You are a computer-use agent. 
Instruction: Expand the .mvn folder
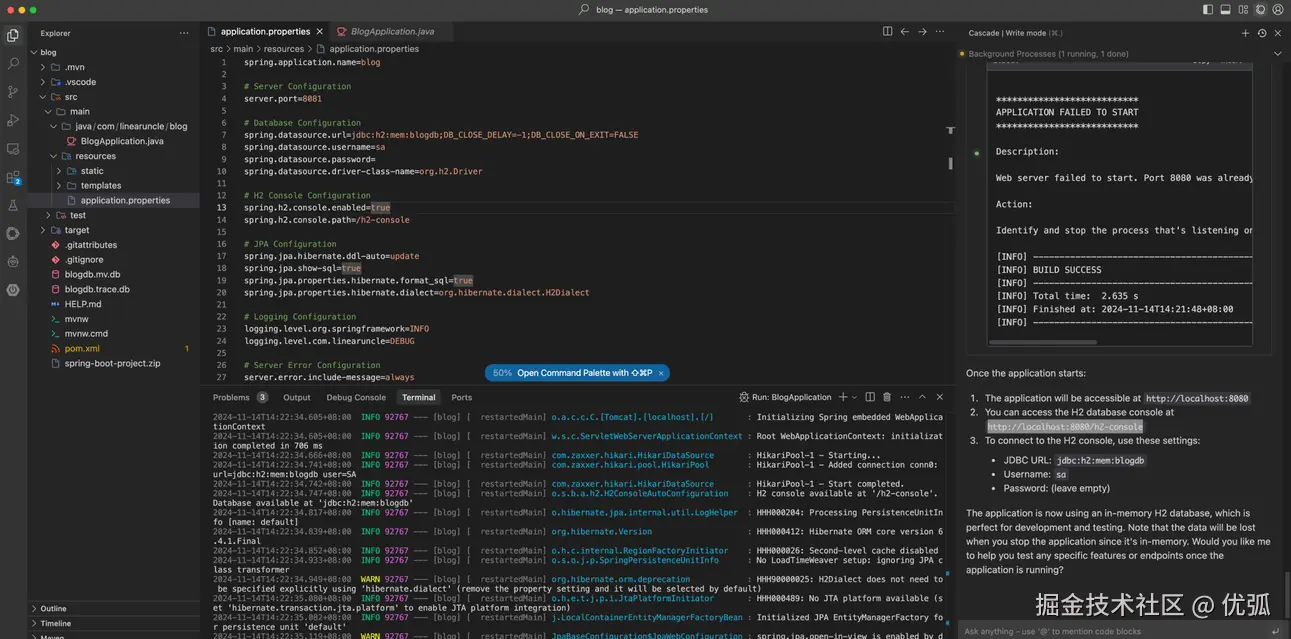pos(74,67)
